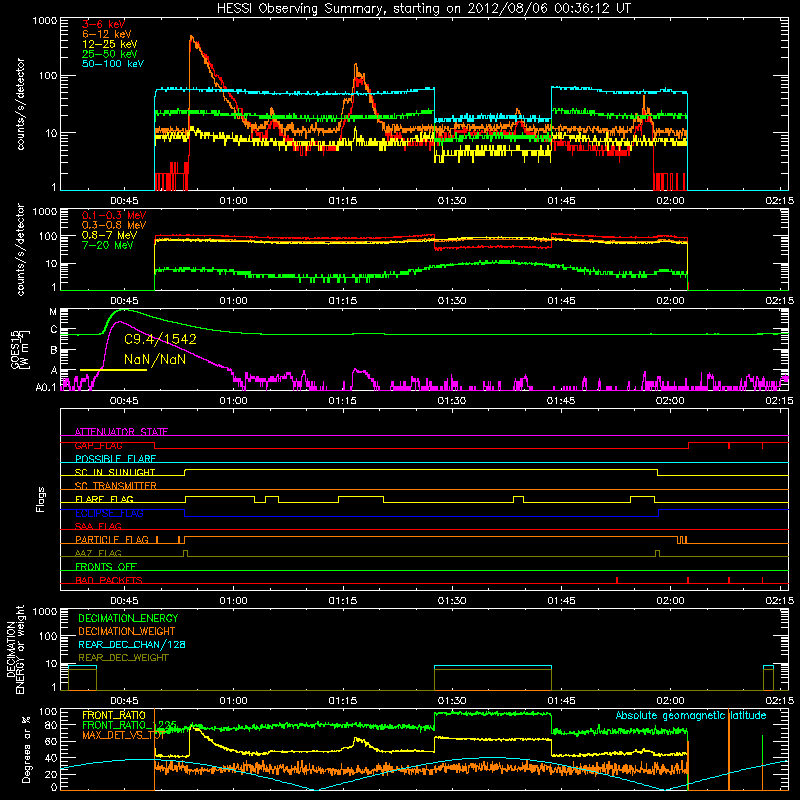Image resolution: width=800 pixels, height=800 pixels.
Task: Click the 00:45 tick label under GOES panel
Action: (124, 401)
